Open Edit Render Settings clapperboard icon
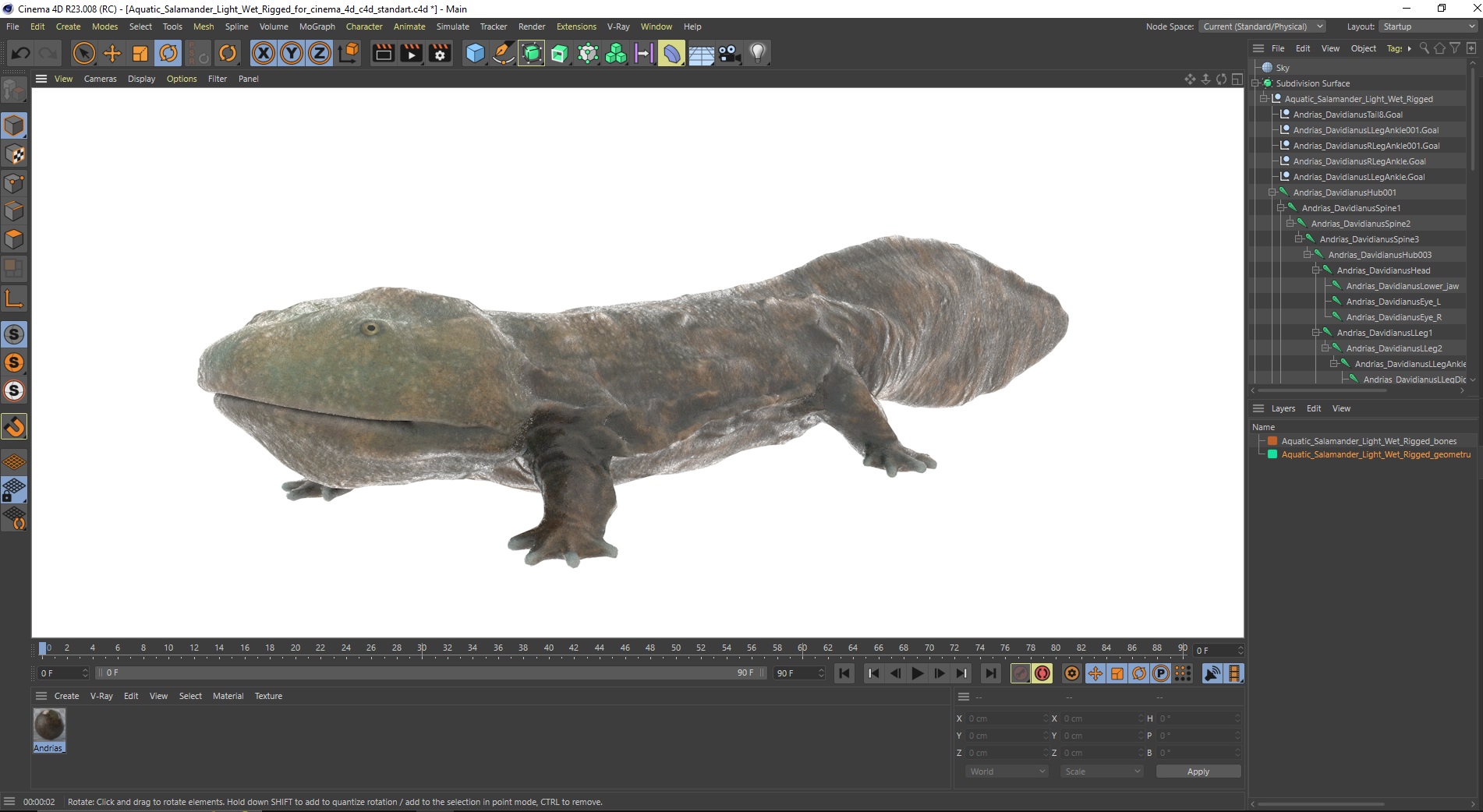1483x812 pixels. pyautogui.click(x=440, y=53)
